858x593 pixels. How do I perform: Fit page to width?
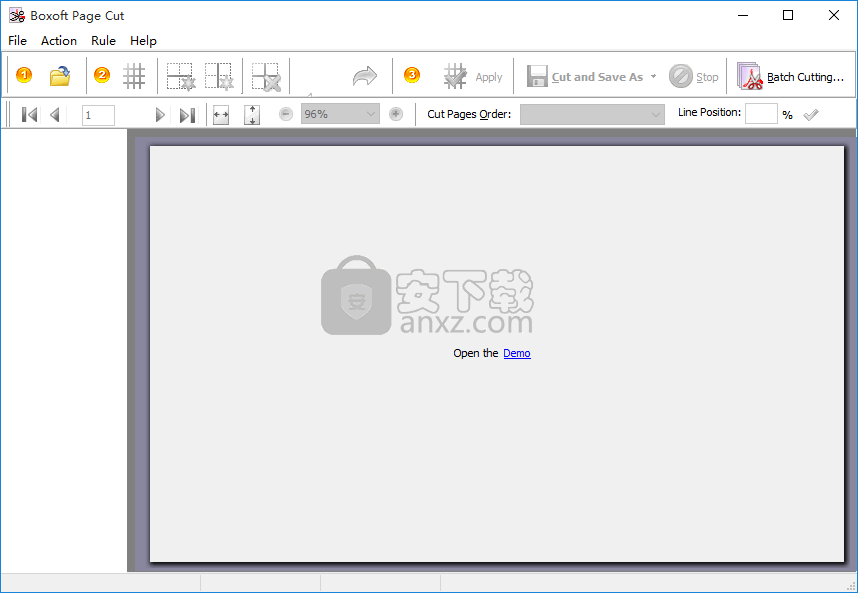click(x=221, y=115)
